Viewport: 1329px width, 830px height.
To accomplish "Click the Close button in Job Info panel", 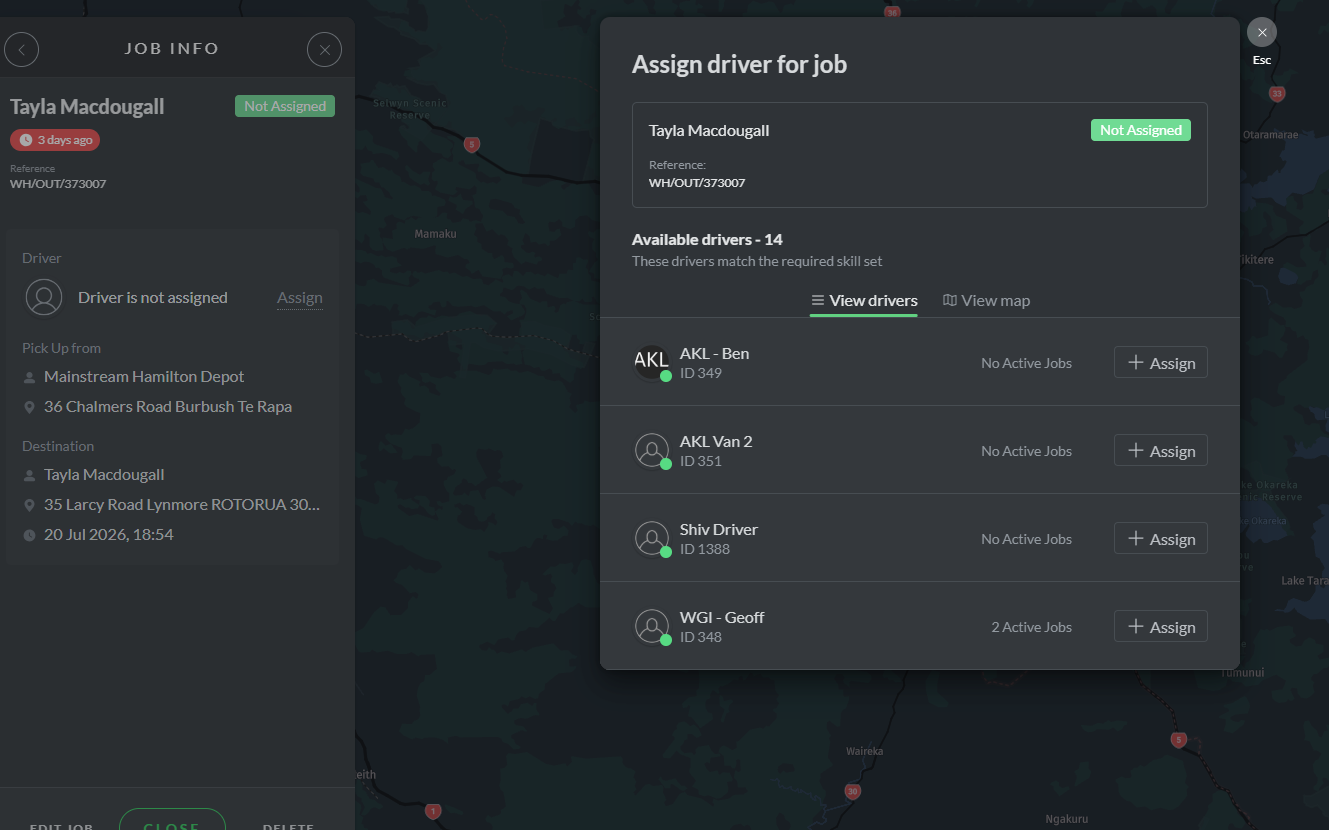I will click(172, 820).
